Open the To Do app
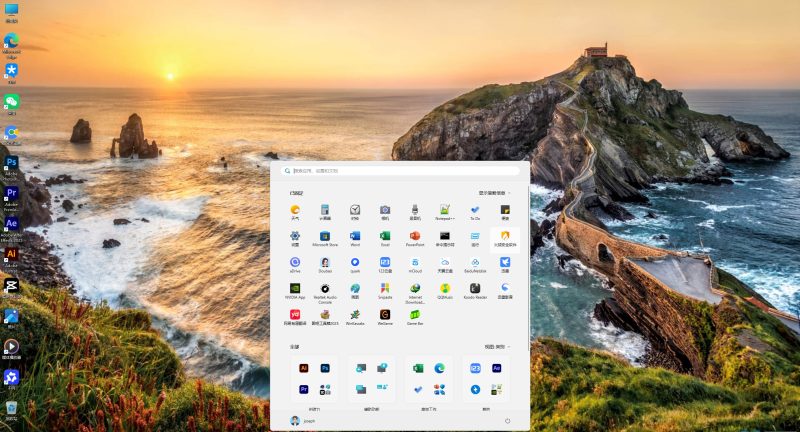 475,210
